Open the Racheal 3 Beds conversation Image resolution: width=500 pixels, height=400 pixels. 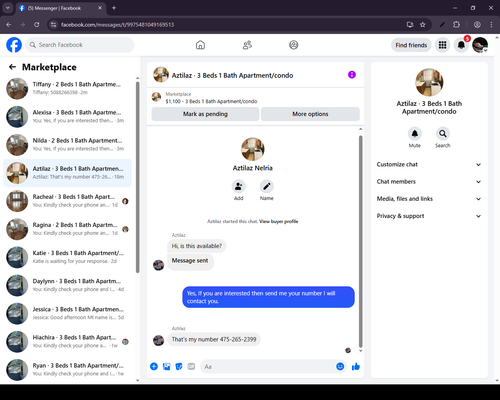click(x=67, y=201)
